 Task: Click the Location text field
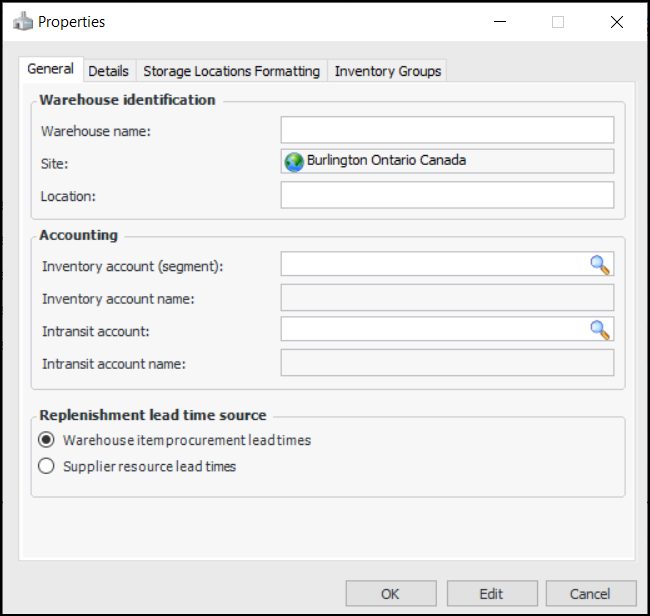[447, 195]
